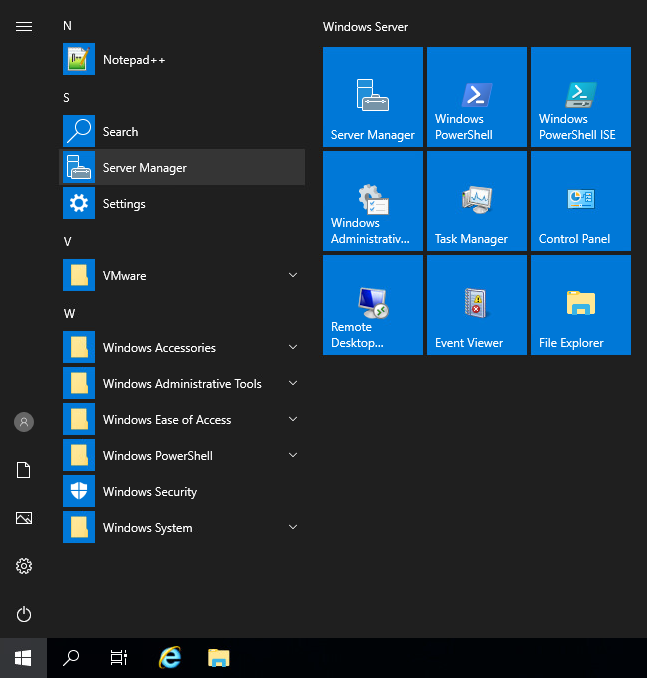647x678 pixels.
Task: Open the Windows PowerShell ISE tile
Action: pyautogui.click(x=581, y=97)
